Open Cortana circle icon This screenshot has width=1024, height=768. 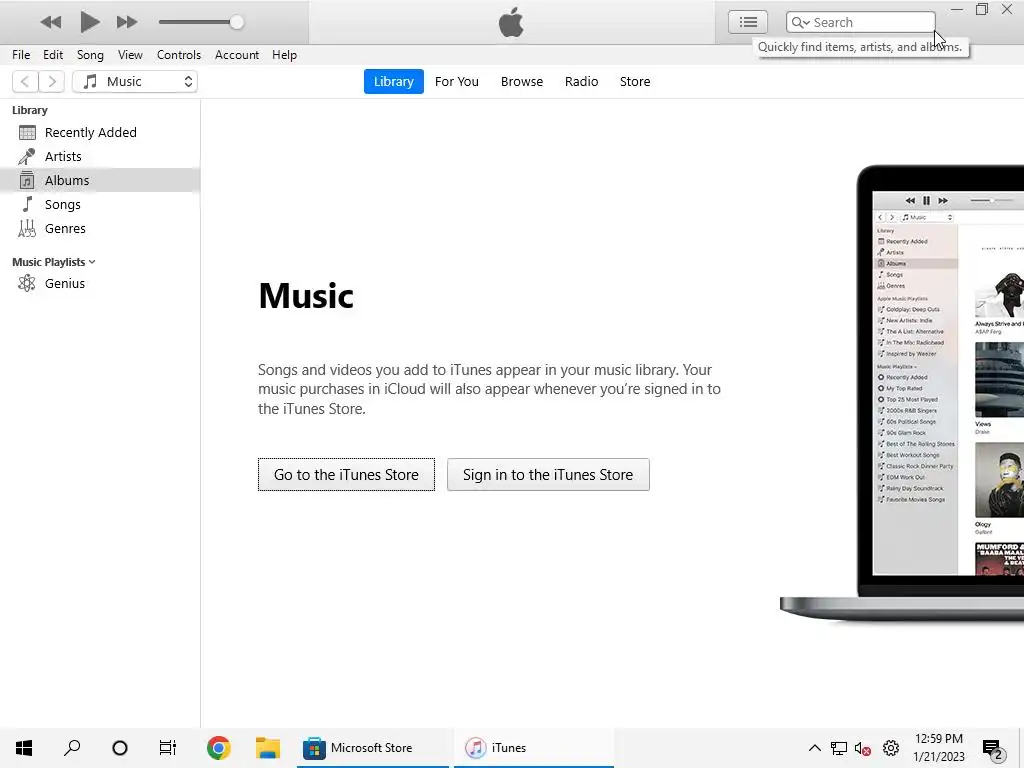coord(120,748)
